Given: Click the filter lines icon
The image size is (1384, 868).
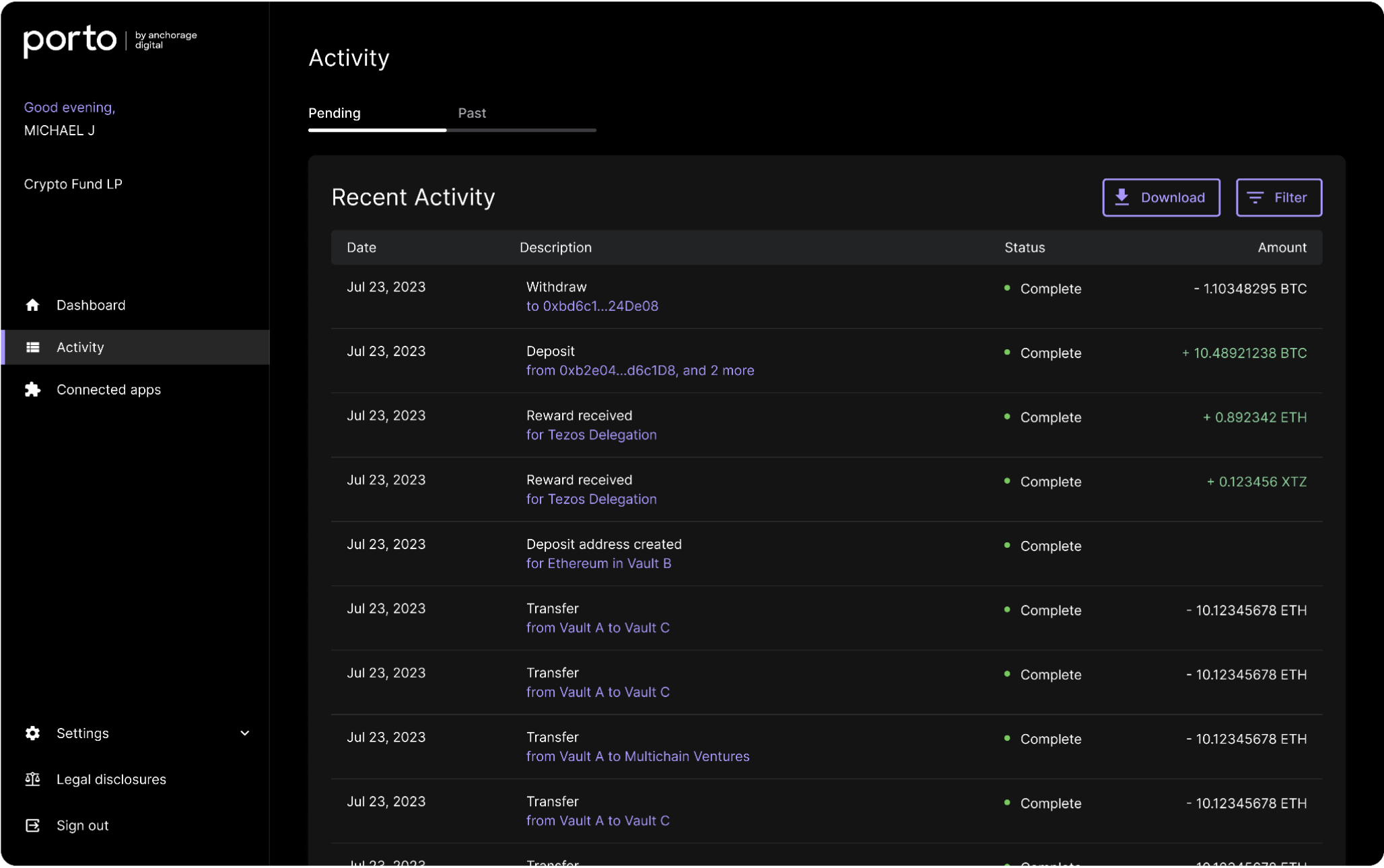Looking at the screenshot, I should 1255,197.
